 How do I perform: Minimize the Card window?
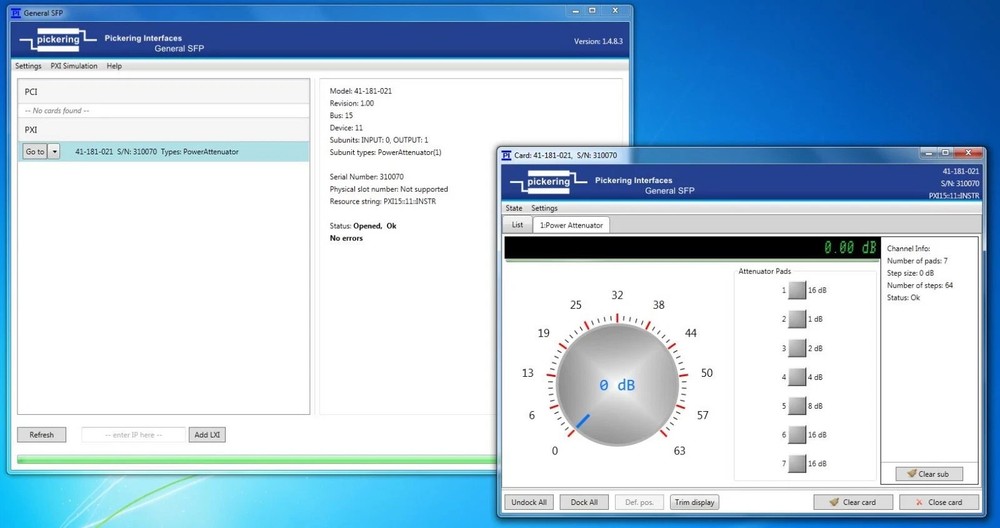pyautogui.click(x=929, y=153)
